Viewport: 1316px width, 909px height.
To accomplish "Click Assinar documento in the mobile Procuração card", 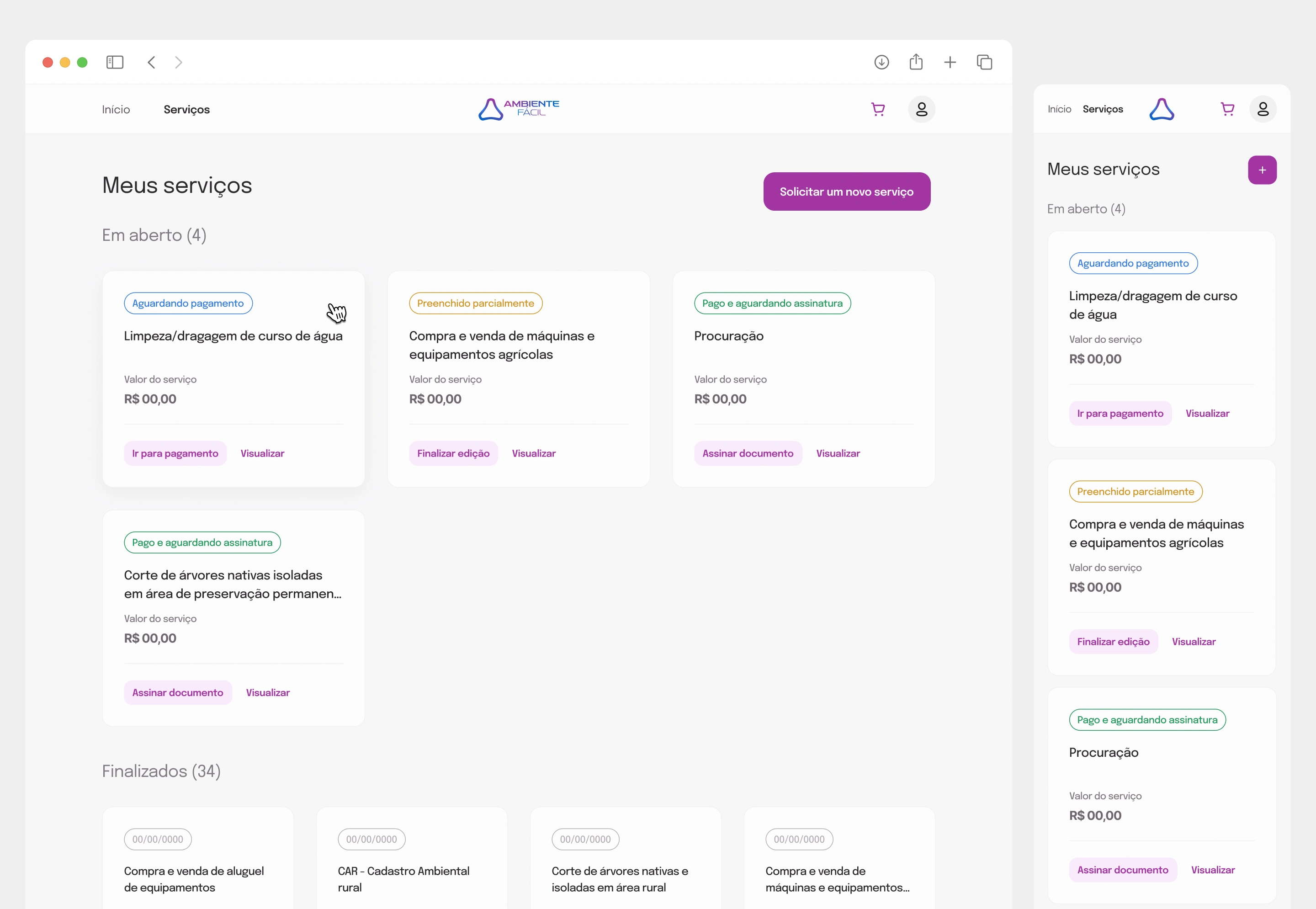I will click(1123, 870).
